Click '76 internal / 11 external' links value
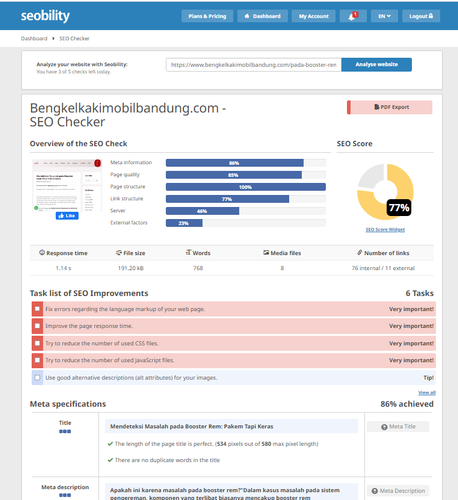This screenshot has height=500, width=458. click(x=383, y=268)
